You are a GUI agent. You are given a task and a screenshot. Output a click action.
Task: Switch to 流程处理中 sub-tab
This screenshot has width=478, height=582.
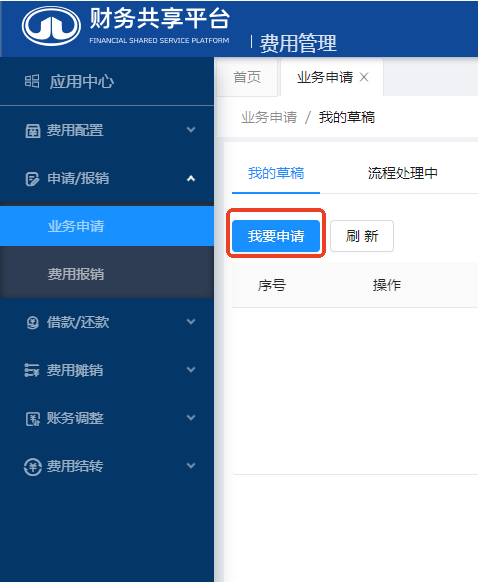(x=403, y=173)
